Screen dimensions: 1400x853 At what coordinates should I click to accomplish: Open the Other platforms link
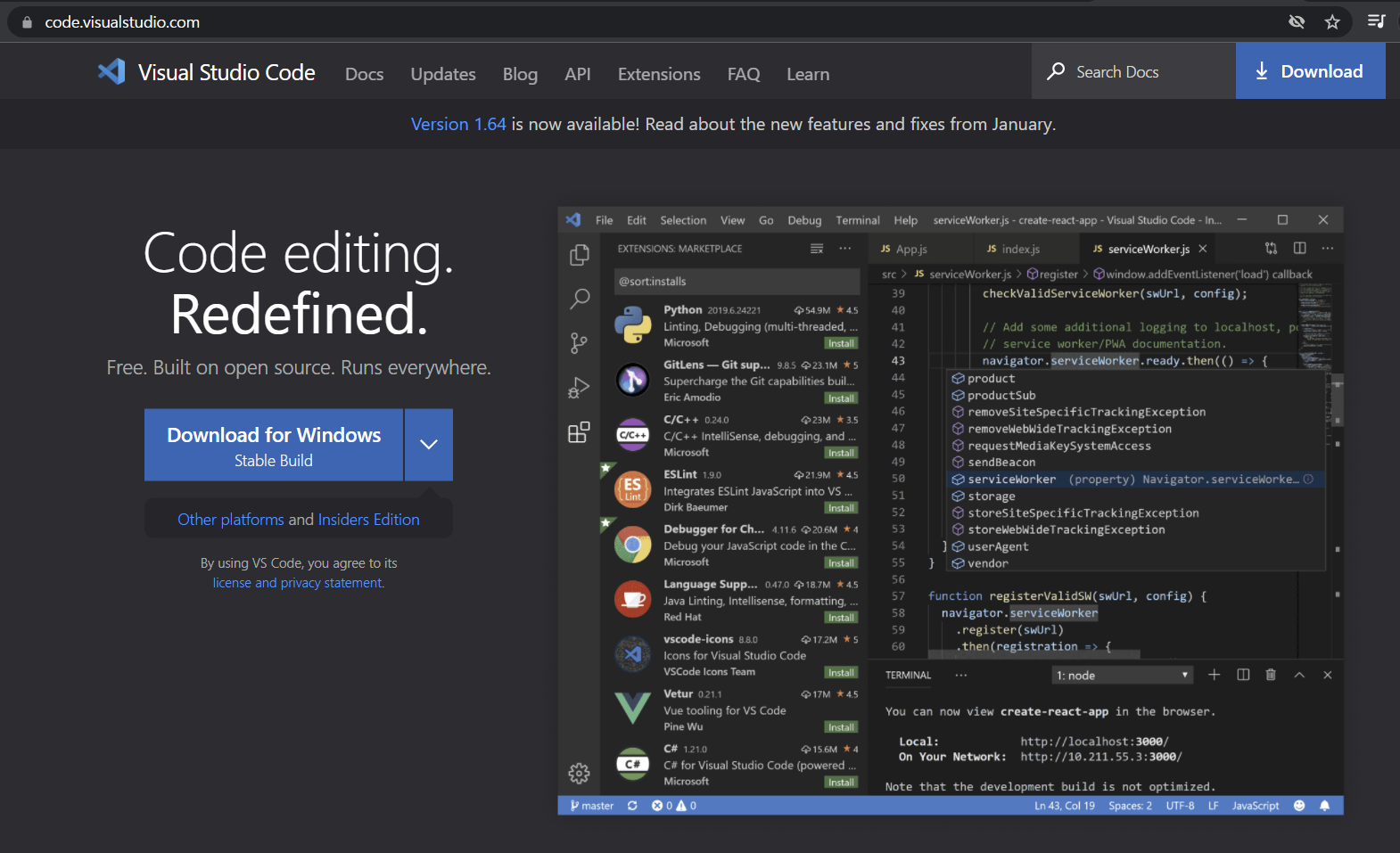[x=231, y=520]
